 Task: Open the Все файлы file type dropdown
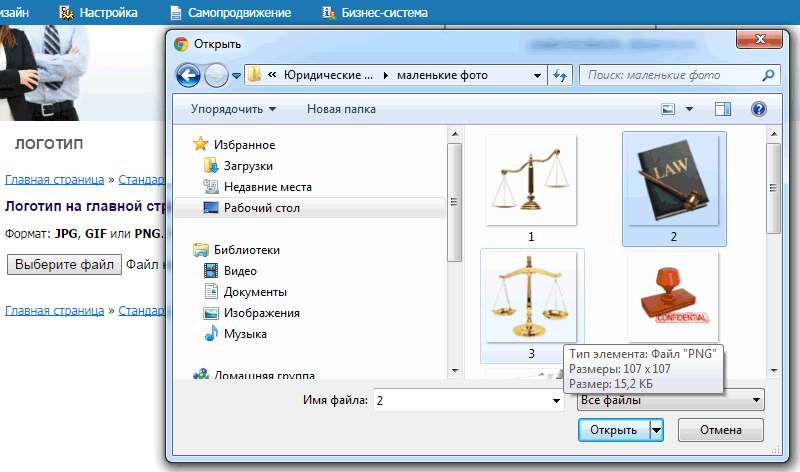pos(670,401)
